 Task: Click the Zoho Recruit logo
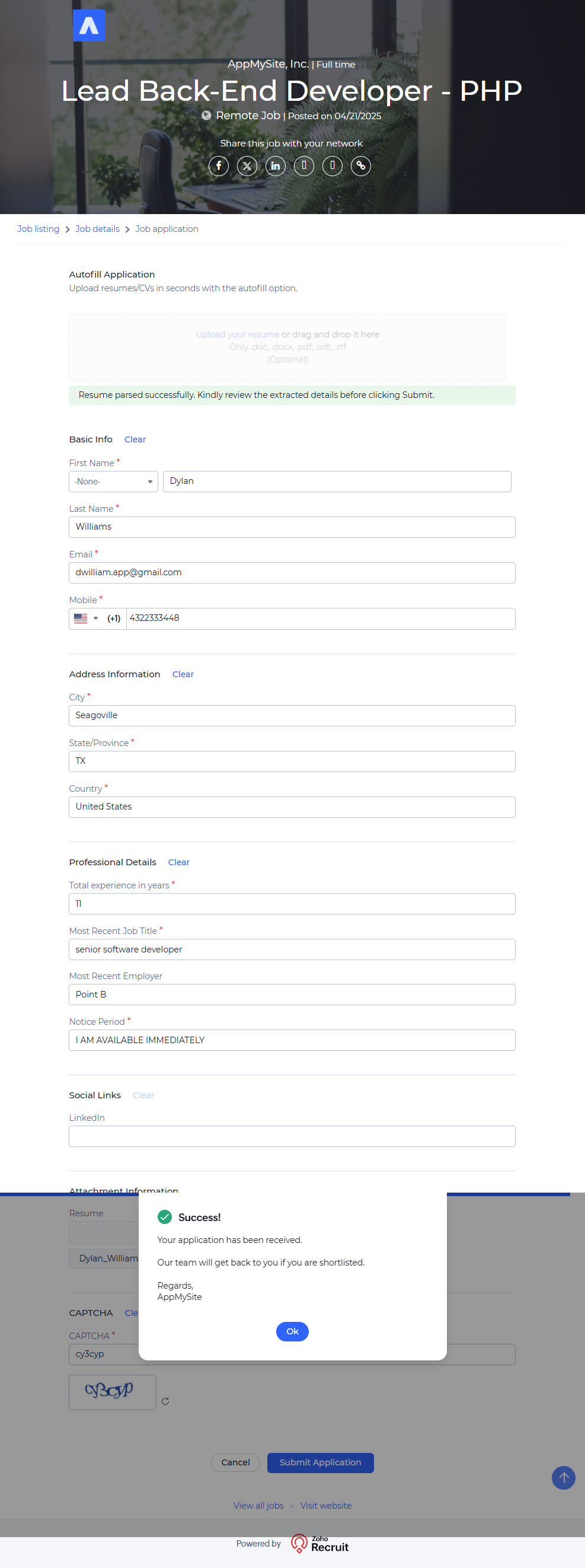320,1544
